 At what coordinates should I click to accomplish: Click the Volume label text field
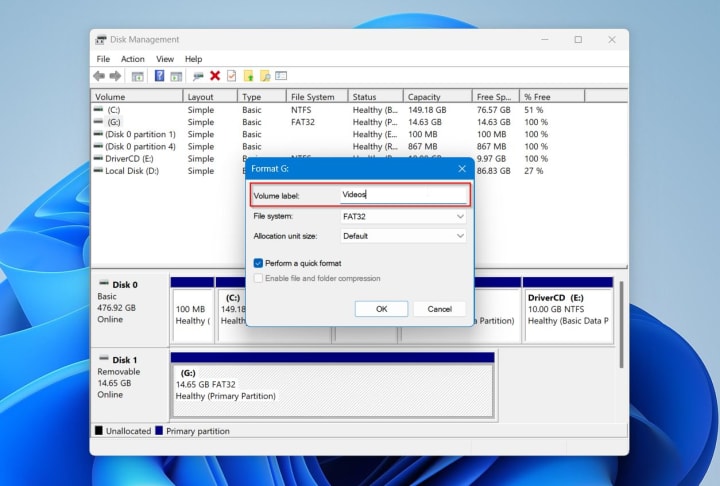(x=403, y=195)
